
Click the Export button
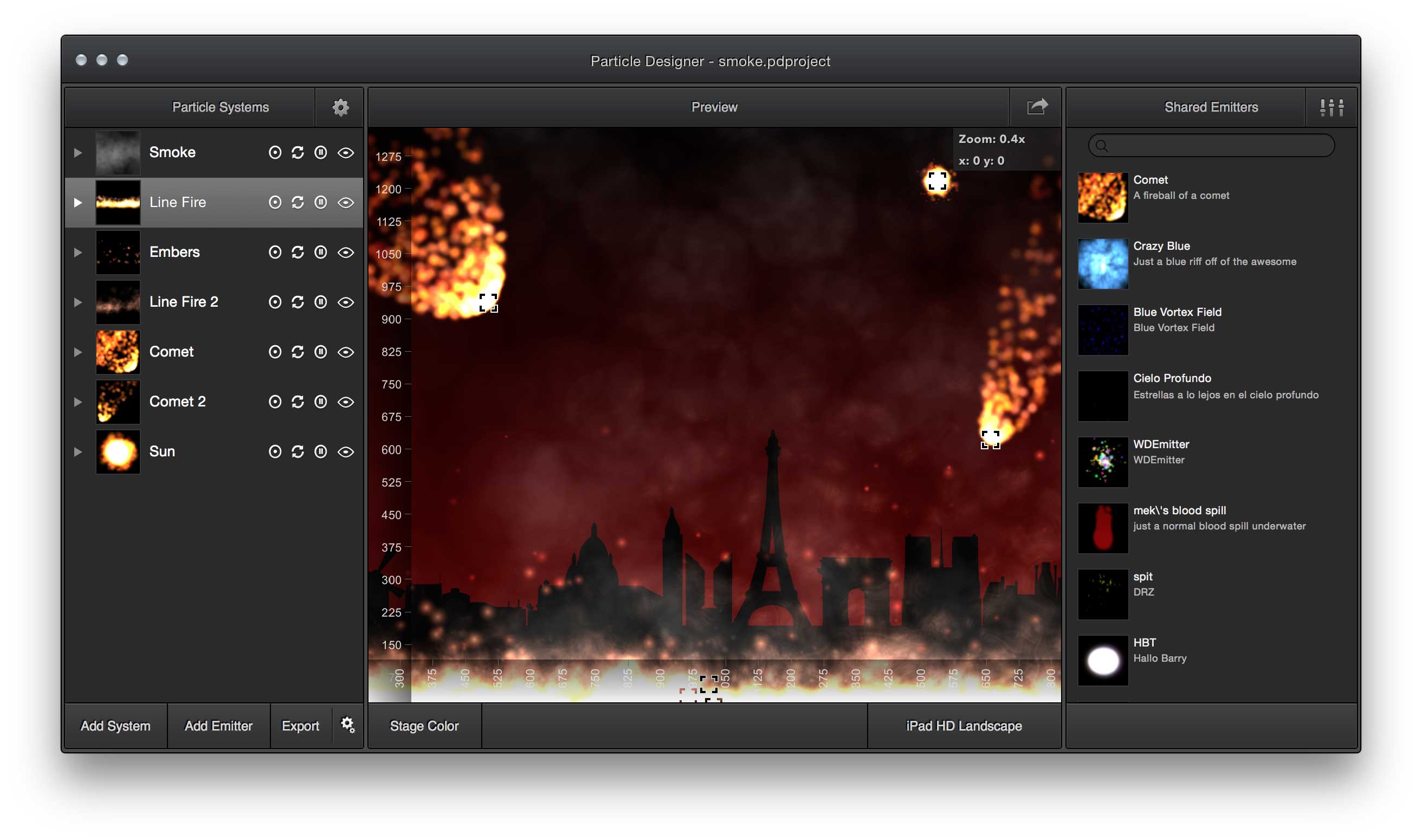[x=300, y=726]
